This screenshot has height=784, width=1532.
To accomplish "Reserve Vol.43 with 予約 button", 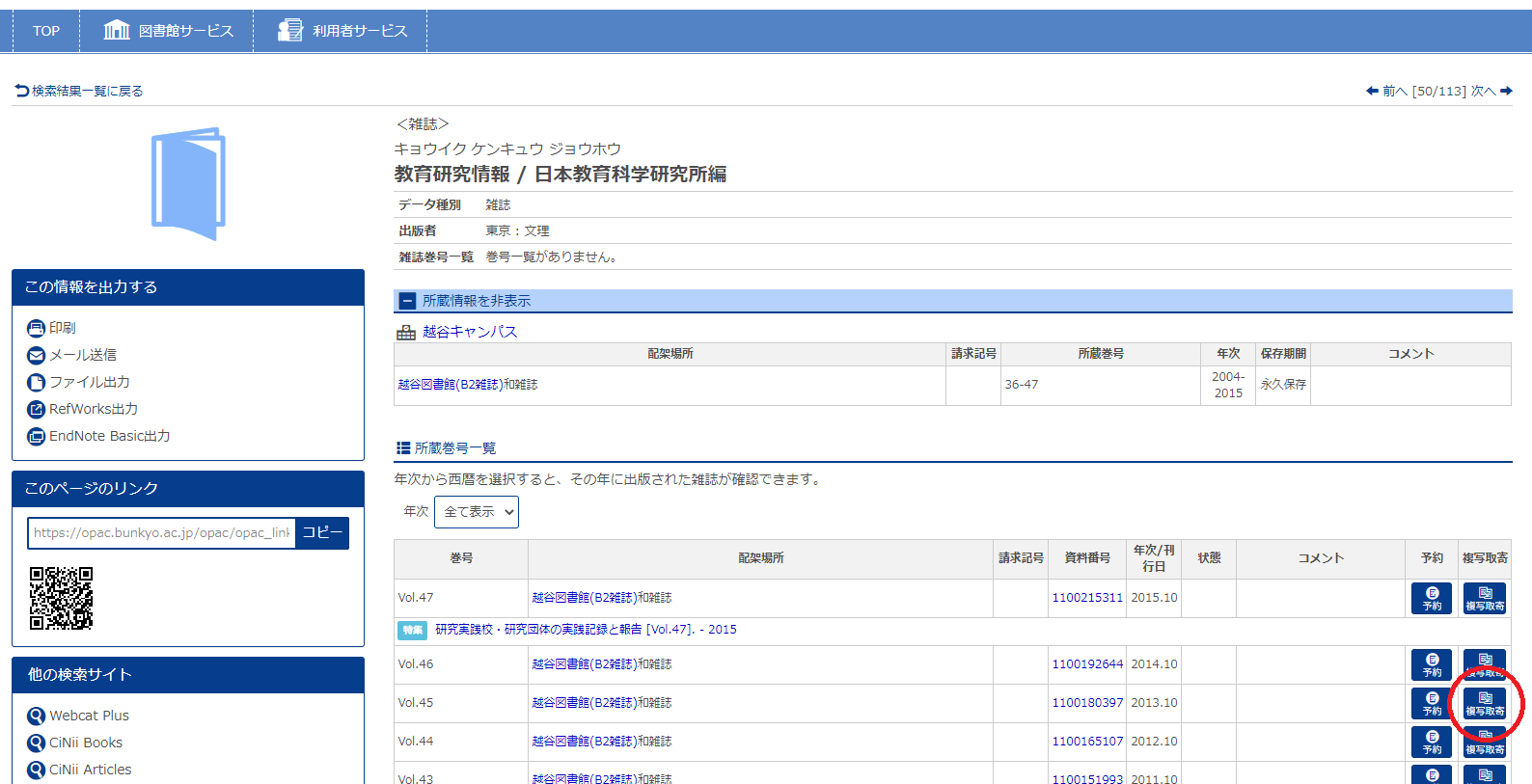I will click(x=1432, y=775).
